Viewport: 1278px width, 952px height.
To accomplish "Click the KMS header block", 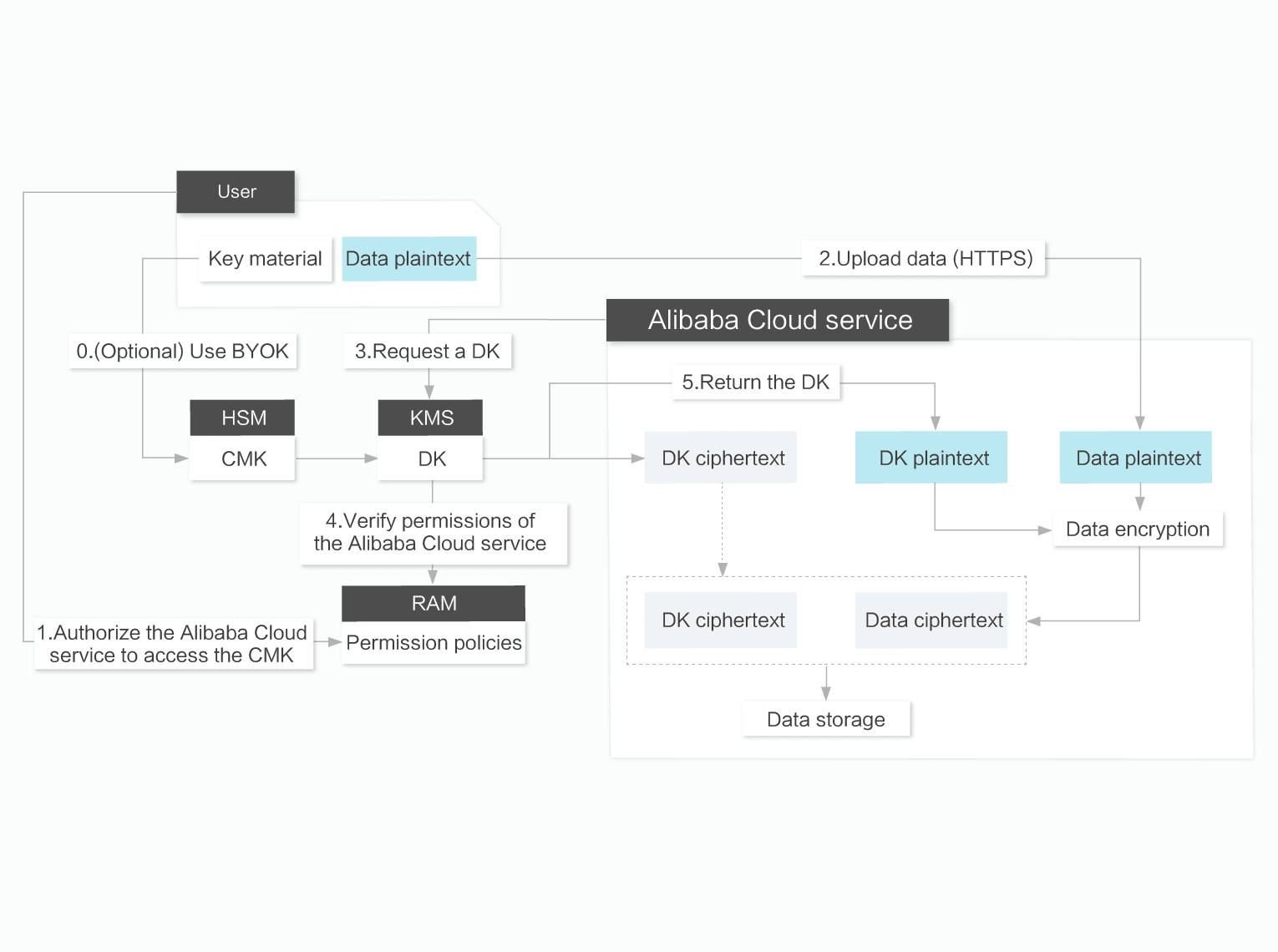I will pos(431,418).
